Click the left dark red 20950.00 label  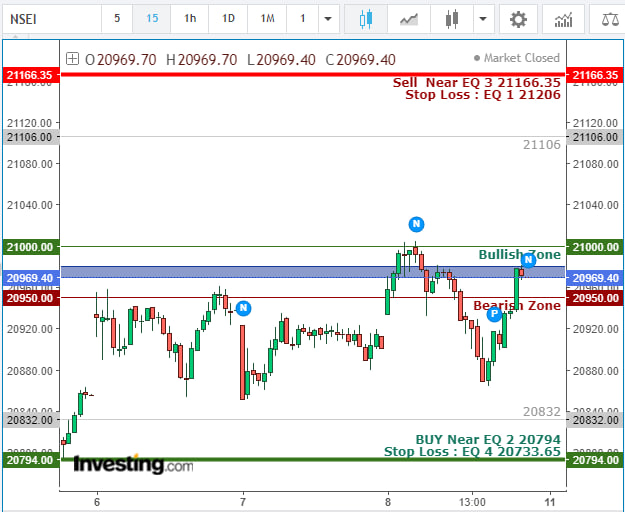[x=30, y=298]
